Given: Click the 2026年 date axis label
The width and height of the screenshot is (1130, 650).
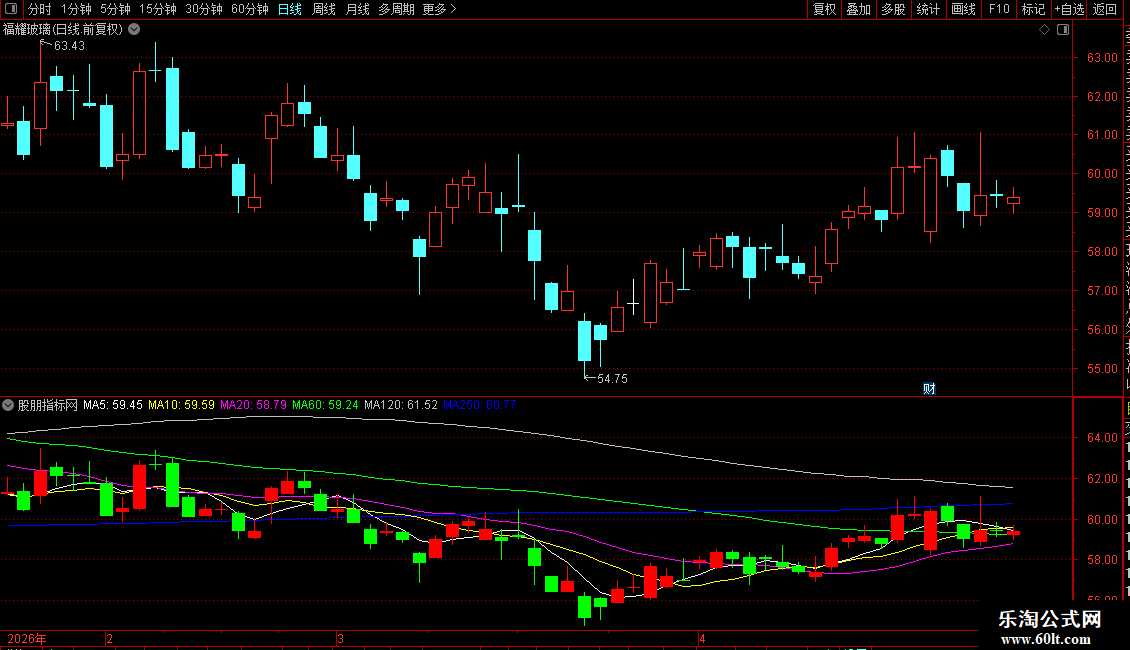Looking at the screenshot, I should click(x=27, y=638).
